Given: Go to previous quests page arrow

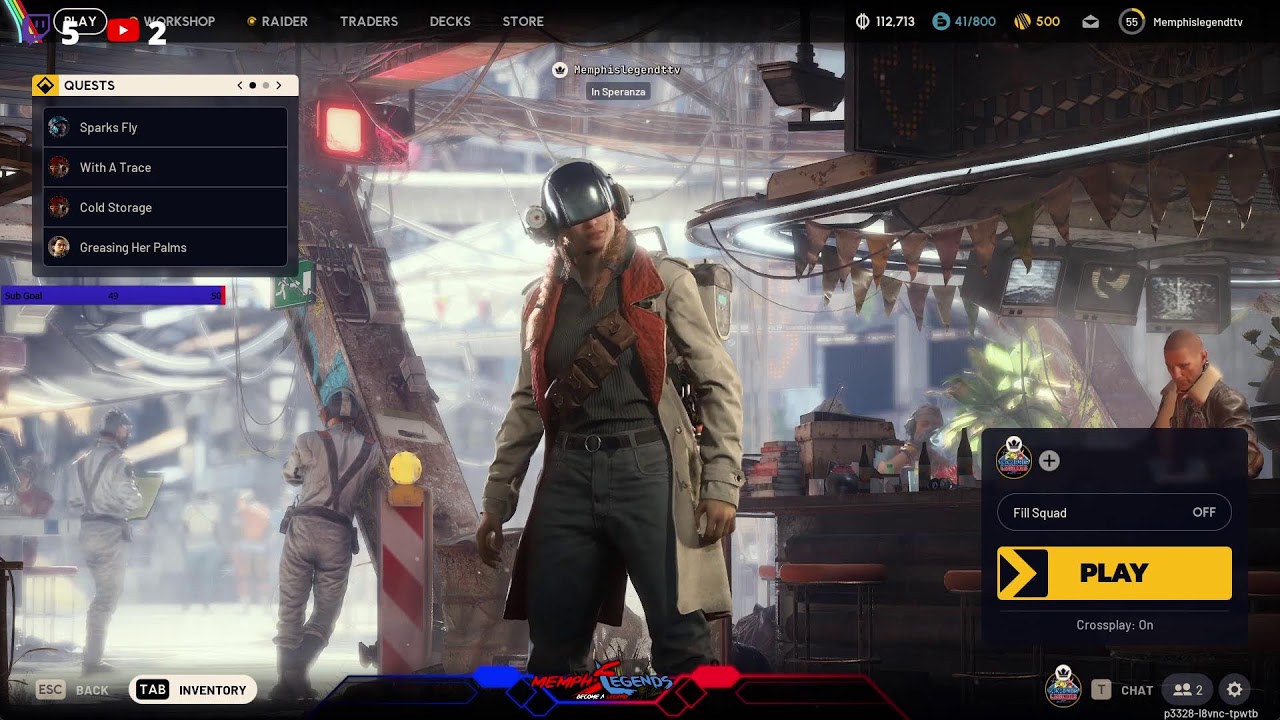Looking at the screenshot, I should [240, 86].
